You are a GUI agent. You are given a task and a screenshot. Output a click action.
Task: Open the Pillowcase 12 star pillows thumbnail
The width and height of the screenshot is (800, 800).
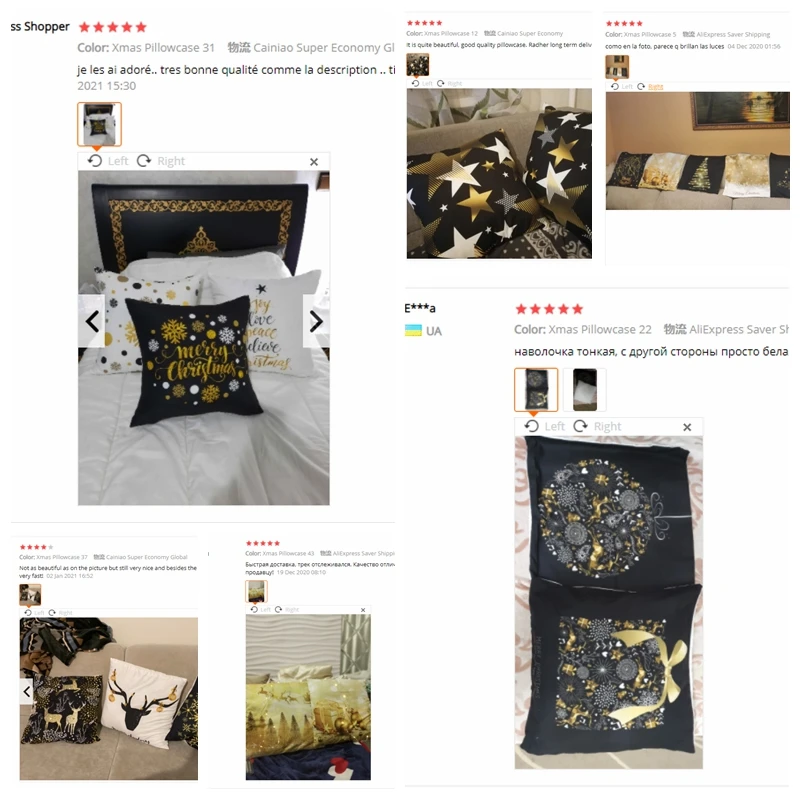(417, 65)
